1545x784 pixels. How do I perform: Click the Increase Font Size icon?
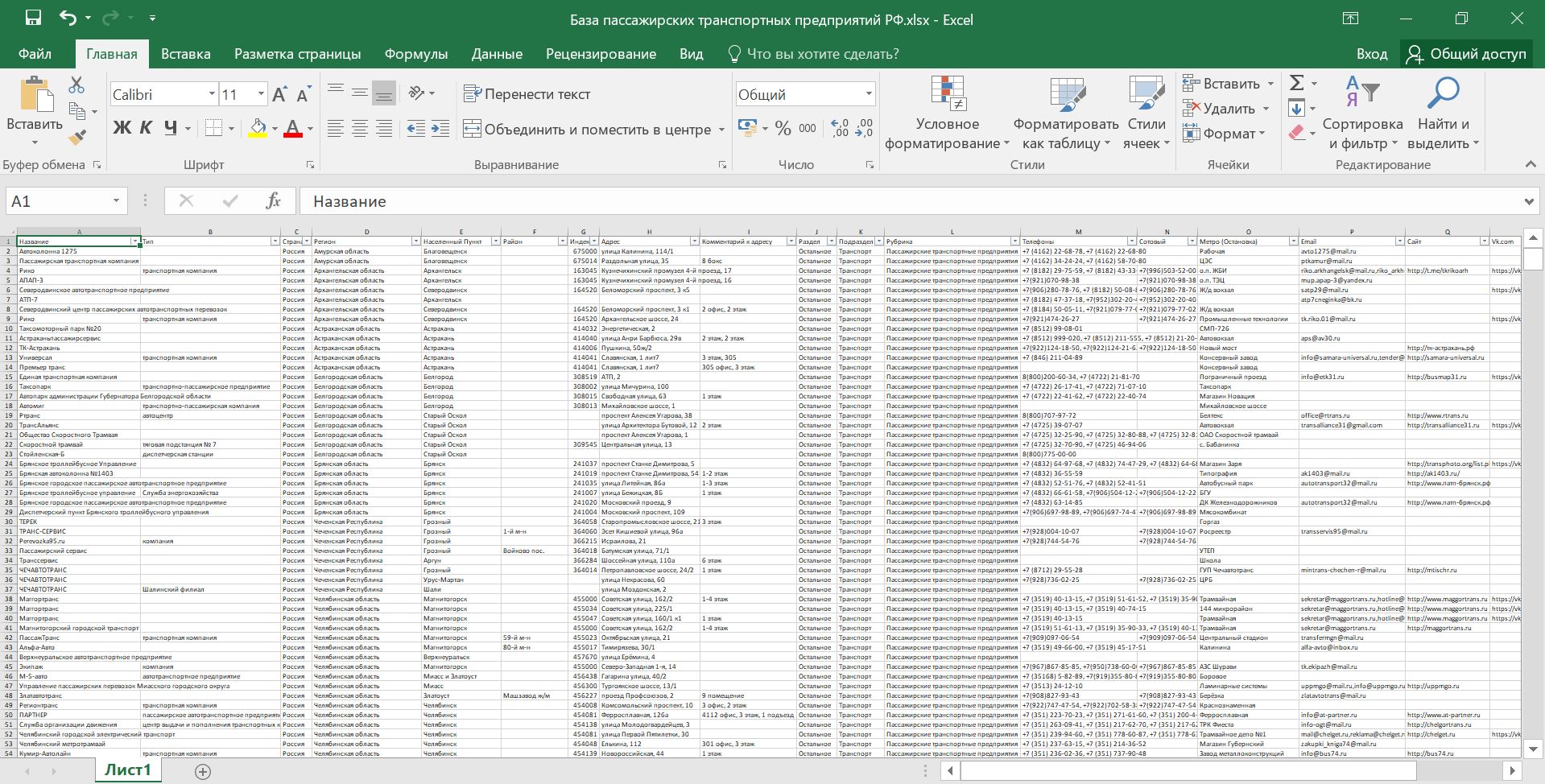pyautogui.click(x=279, y=95)
